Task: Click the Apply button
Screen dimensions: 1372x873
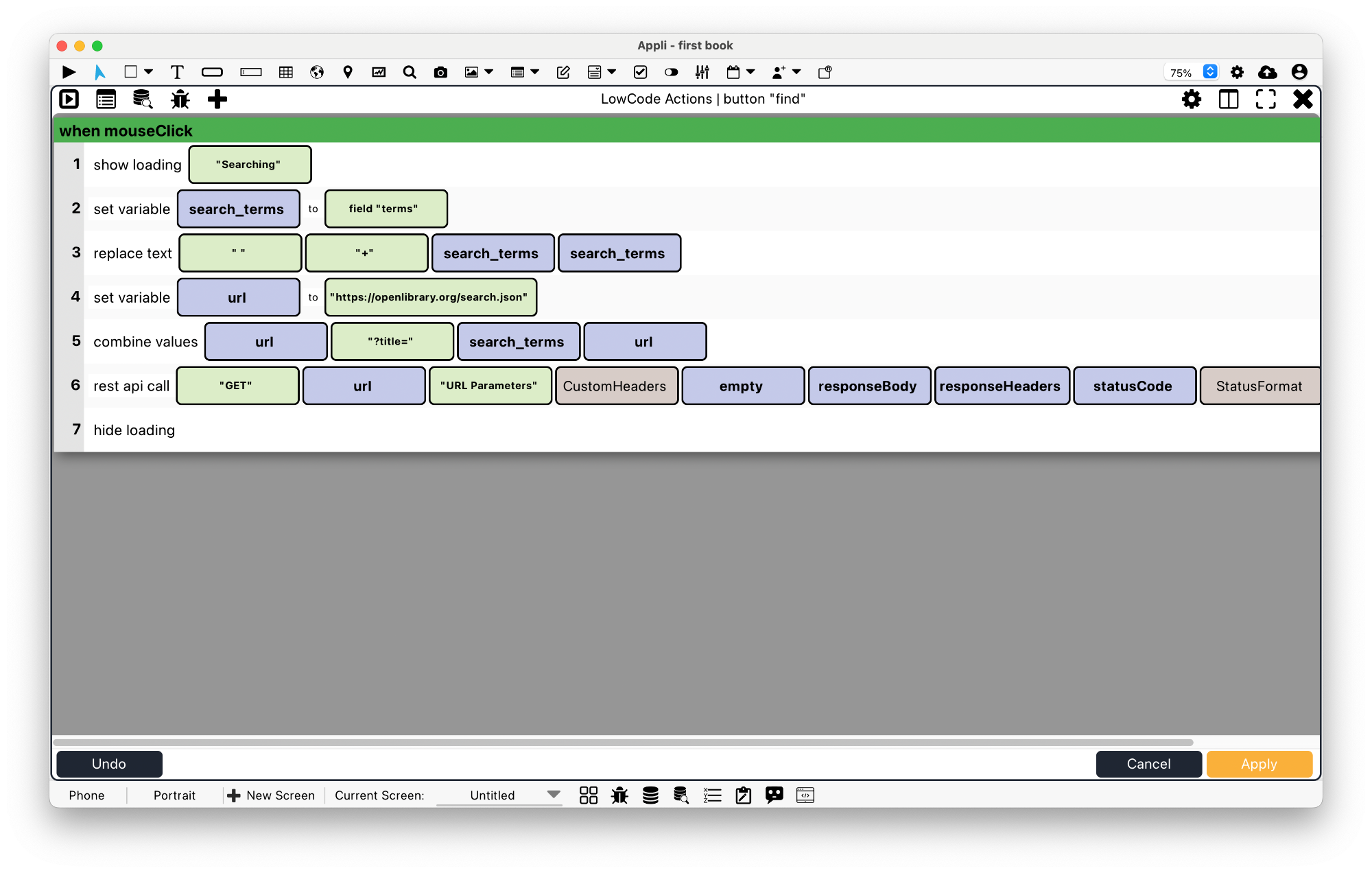Action: point(1258,763)
